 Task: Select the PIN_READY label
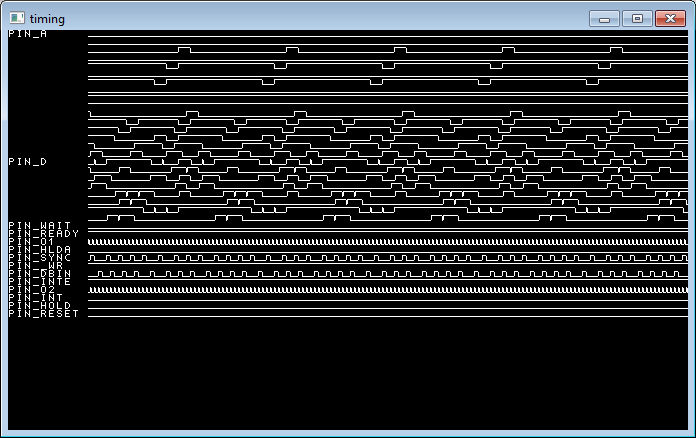tap(44, 233)
